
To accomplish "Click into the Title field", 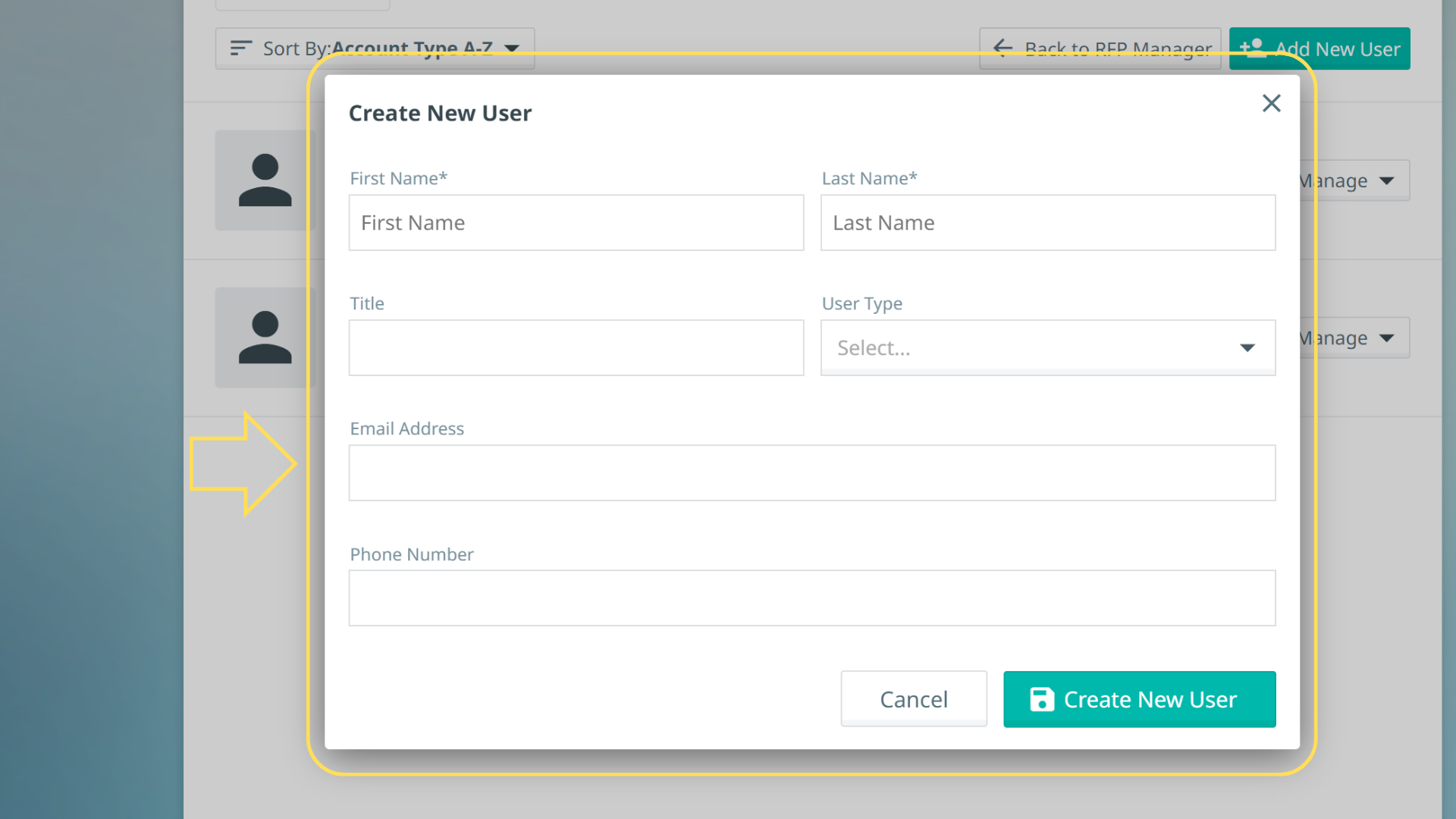I will (x=576, y=348).
